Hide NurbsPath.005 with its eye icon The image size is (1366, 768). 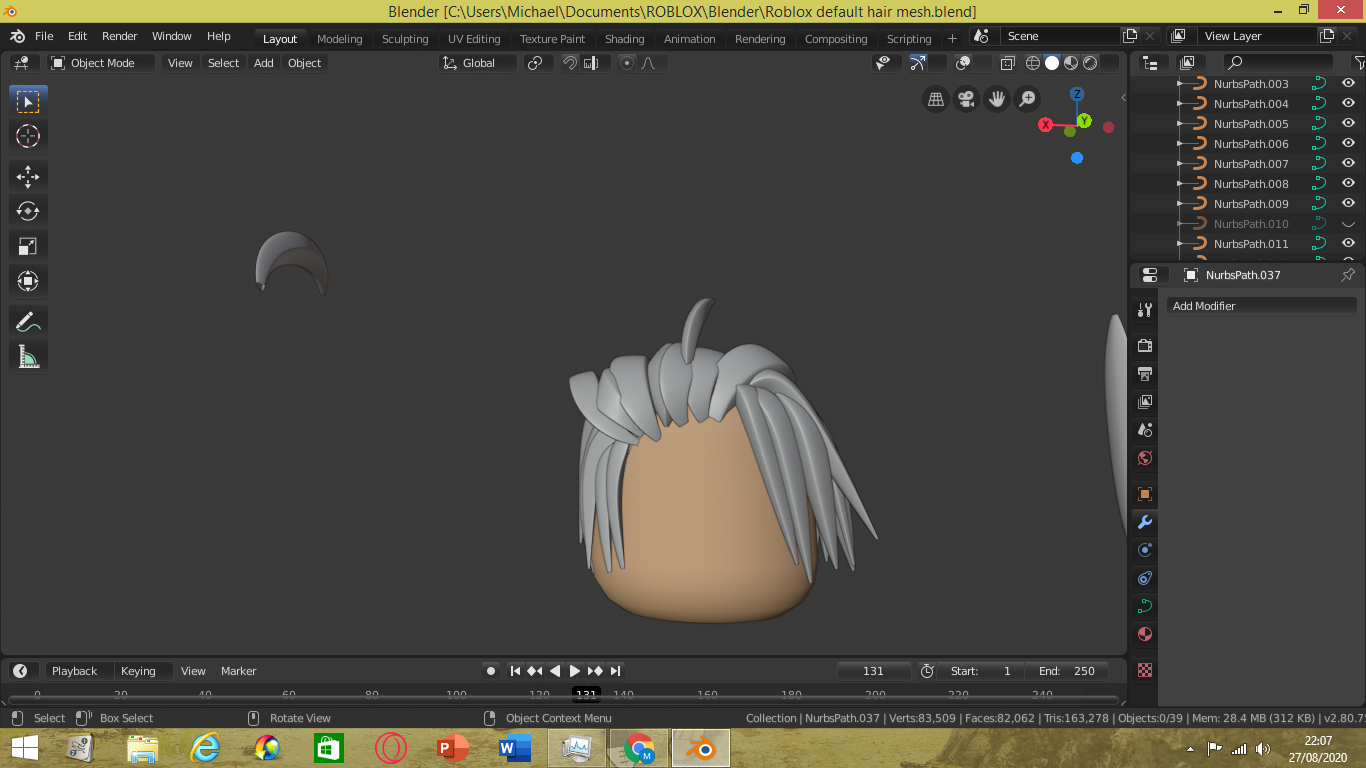[1348, 124]
